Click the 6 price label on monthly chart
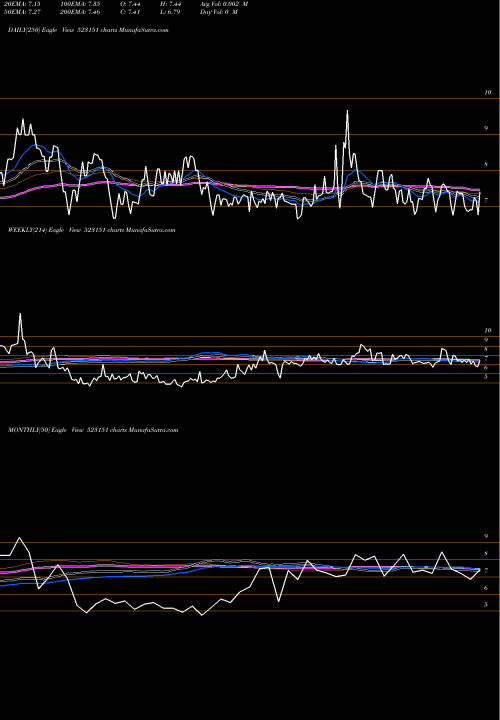The height and width of the screenshot is (720, 500). click(486, 588)
